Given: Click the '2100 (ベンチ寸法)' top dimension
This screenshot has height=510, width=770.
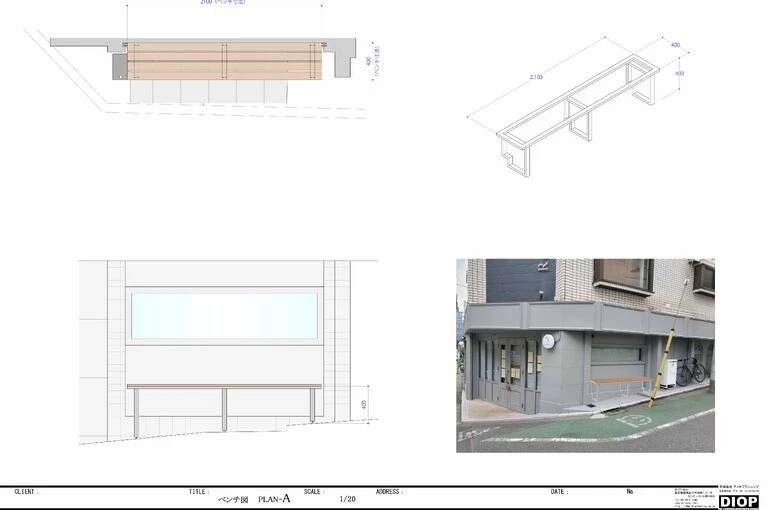Looking at the screenshot, I should coord(223,2).
